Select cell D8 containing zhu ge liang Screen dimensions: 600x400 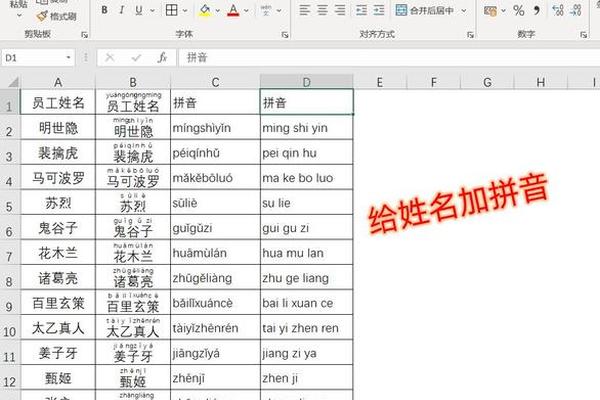(x=307, y=278)
